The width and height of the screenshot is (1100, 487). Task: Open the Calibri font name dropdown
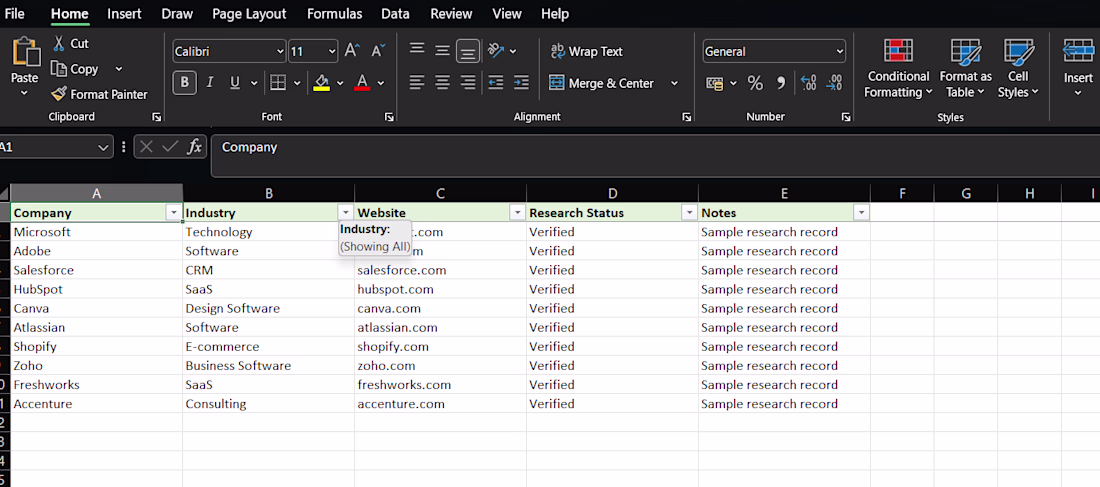pyautogui.click(x=280, y=51)
